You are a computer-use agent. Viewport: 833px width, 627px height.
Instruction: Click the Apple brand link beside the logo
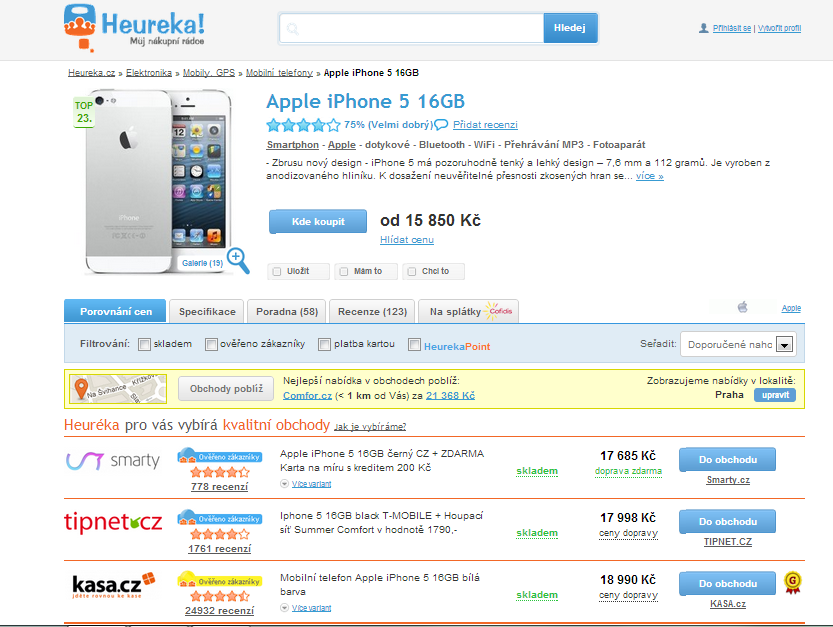click(x=791, y=308)
